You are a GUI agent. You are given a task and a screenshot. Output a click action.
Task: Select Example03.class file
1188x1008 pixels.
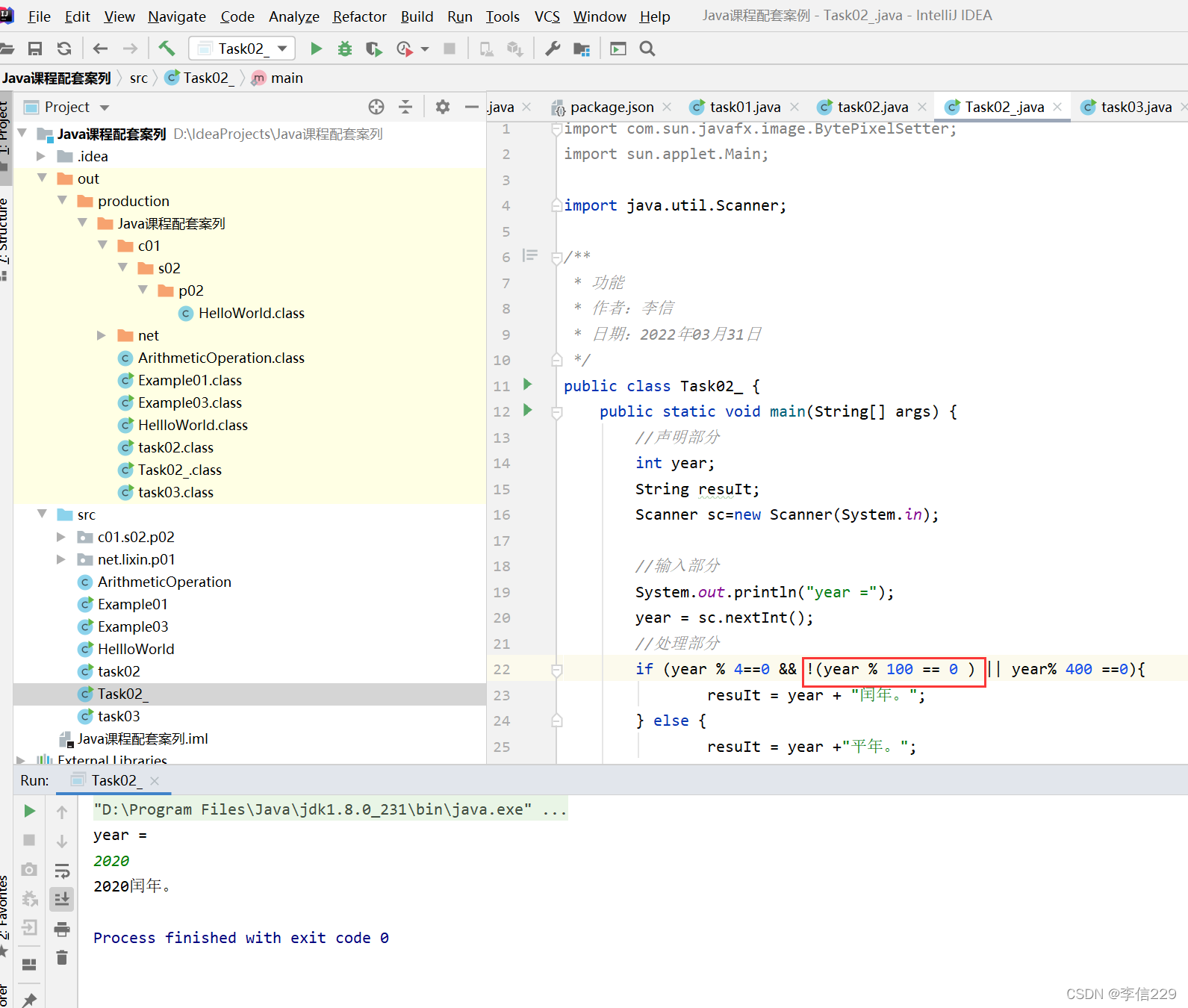190,402
